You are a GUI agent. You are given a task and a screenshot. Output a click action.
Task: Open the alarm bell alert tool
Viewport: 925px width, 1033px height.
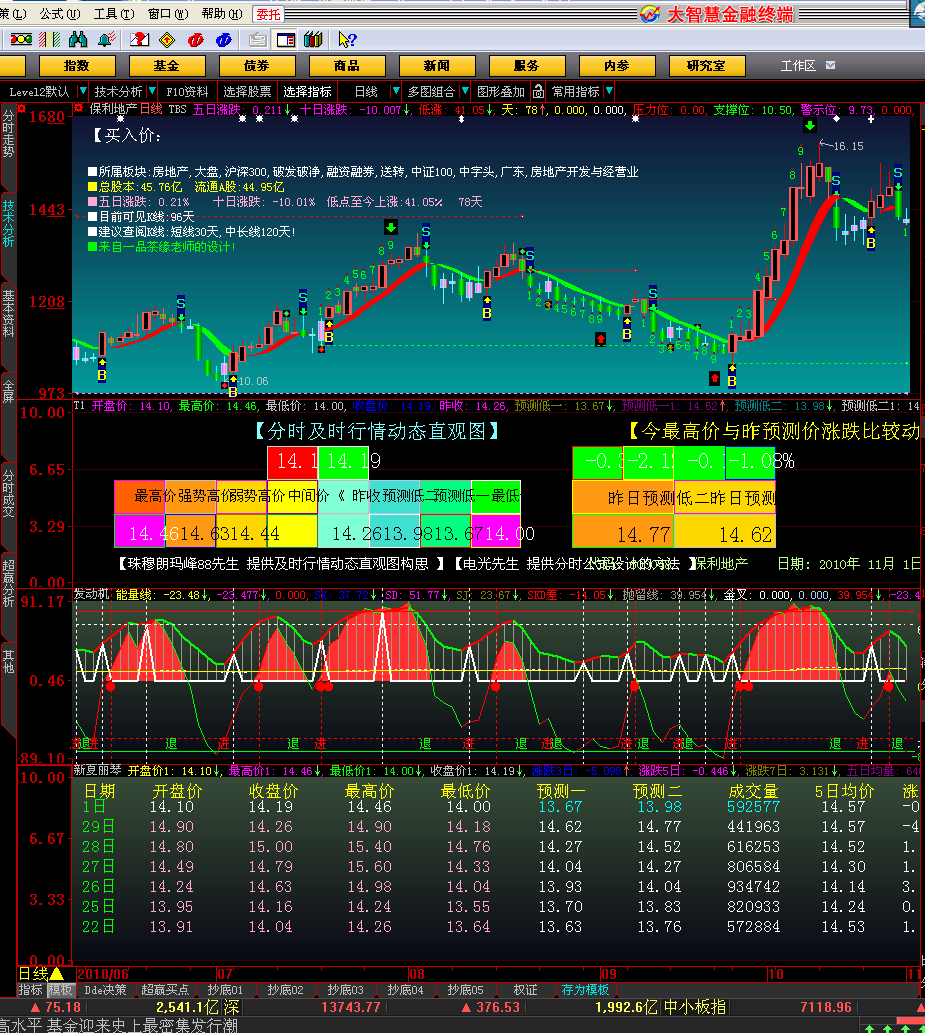coord(107,40)
